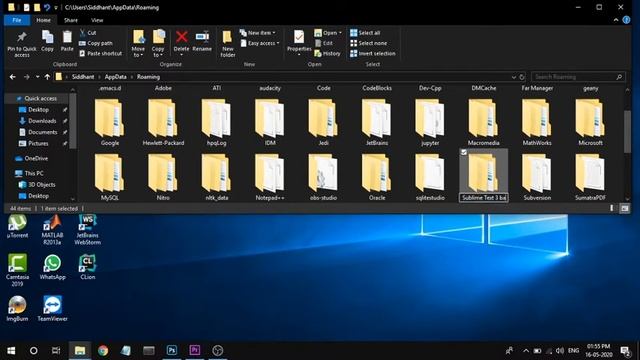Open the CLion desktop shortcut

(x=87, y=267)
